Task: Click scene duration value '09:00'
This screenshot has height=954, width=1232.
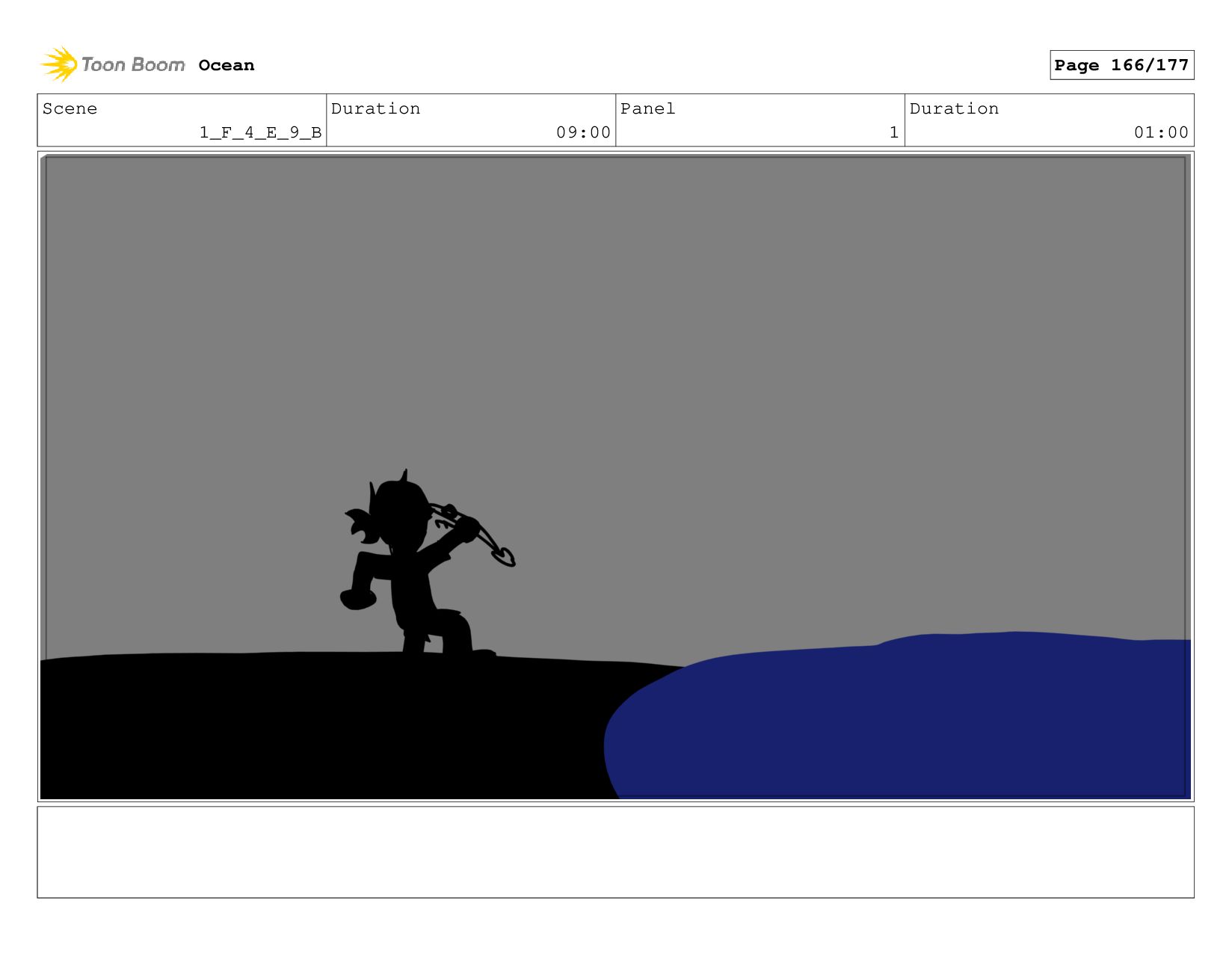Action: [x=583, y=132]
